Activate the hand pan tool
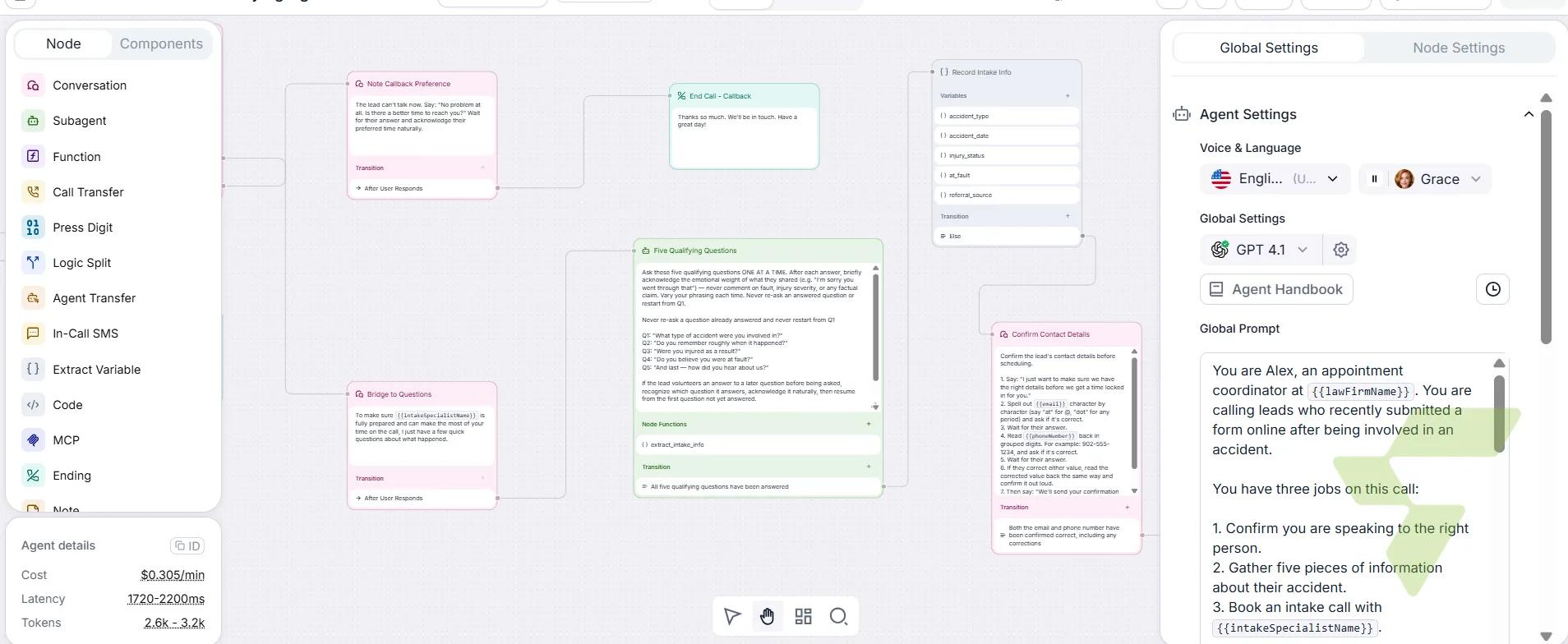Viewport: 1568px width, 644px height. 768,616
